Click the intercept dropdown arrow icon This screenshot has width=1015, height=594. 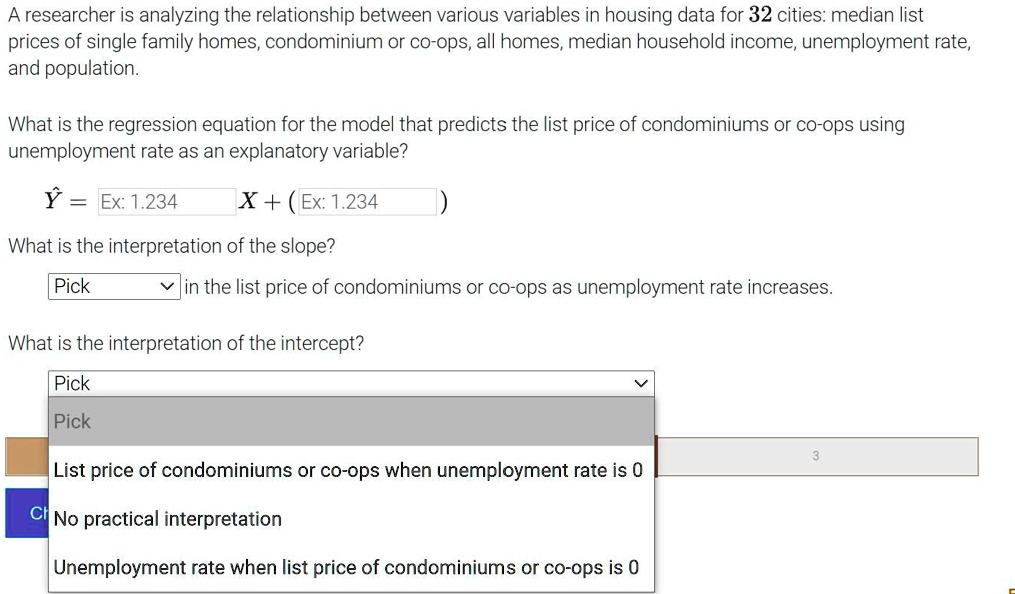[x=641, y=383]
